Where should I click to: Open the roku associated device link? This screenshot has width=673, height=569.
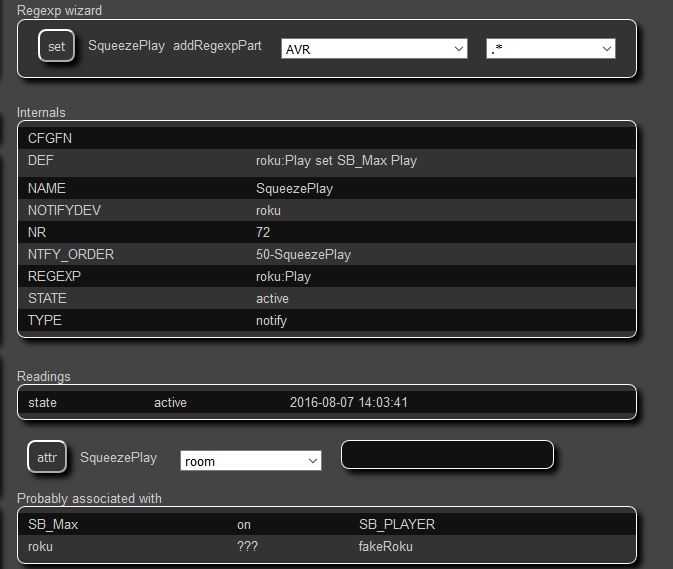(40, 546)
